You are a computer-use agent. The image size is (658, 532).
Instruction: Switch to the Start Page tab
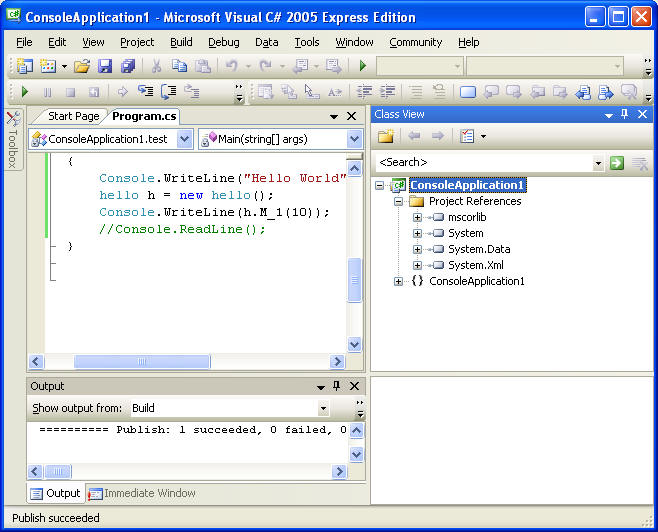click(x=73, y=116)
